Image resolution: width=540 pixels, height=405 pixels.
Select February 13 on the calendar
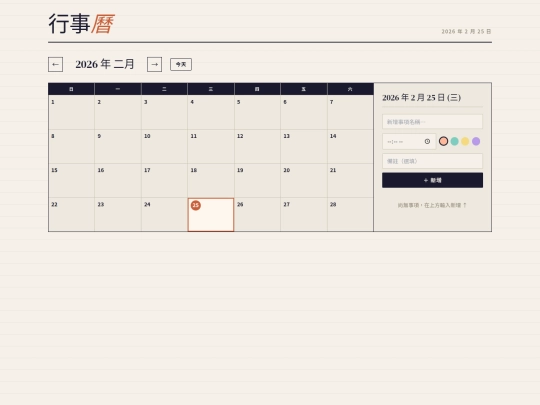pos(304,146)
